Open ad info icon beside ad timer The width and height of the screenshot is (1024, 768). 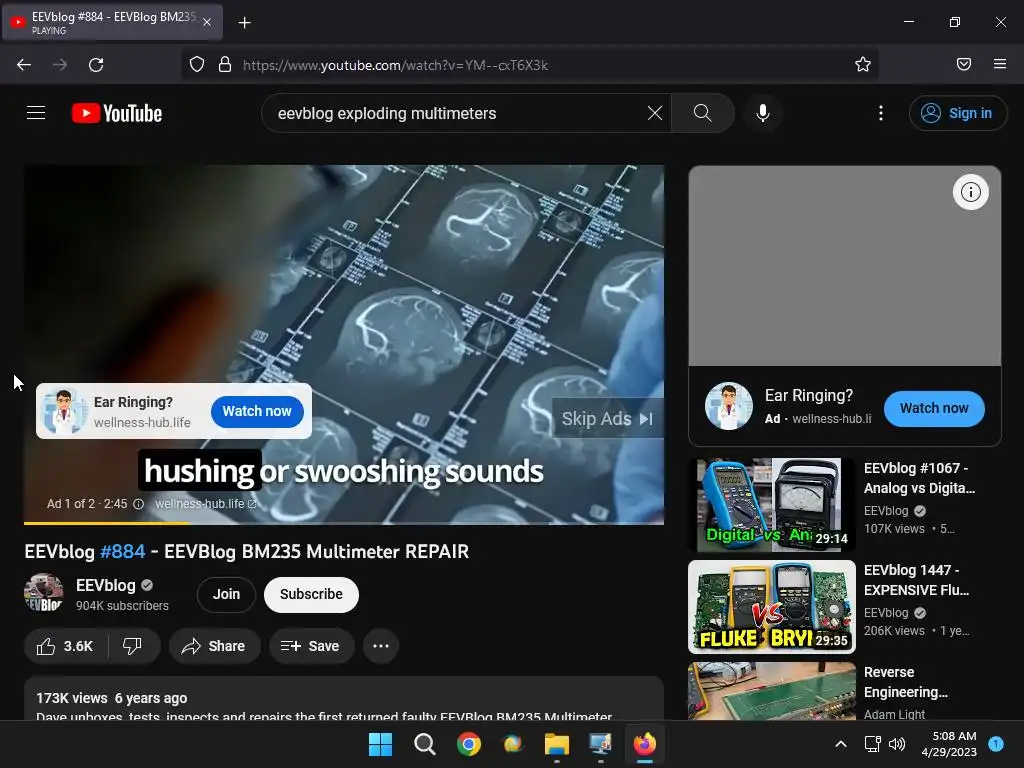pyautogui.click(x=138, y=504)
